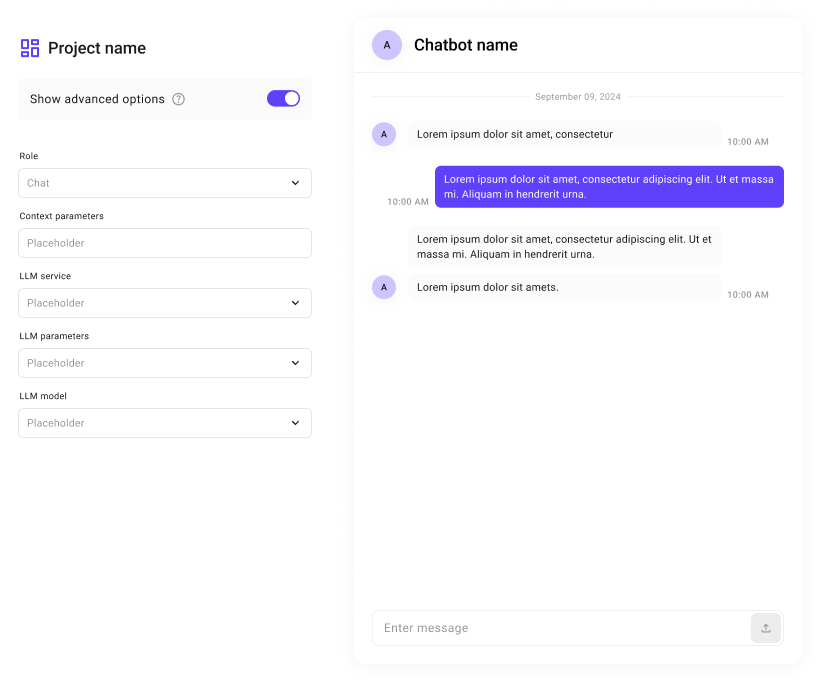Click the avatar next to 'Lorem ipsum dolor sit amets'
This screenshot has width=822, height=686.
click(x=384, y=287)
